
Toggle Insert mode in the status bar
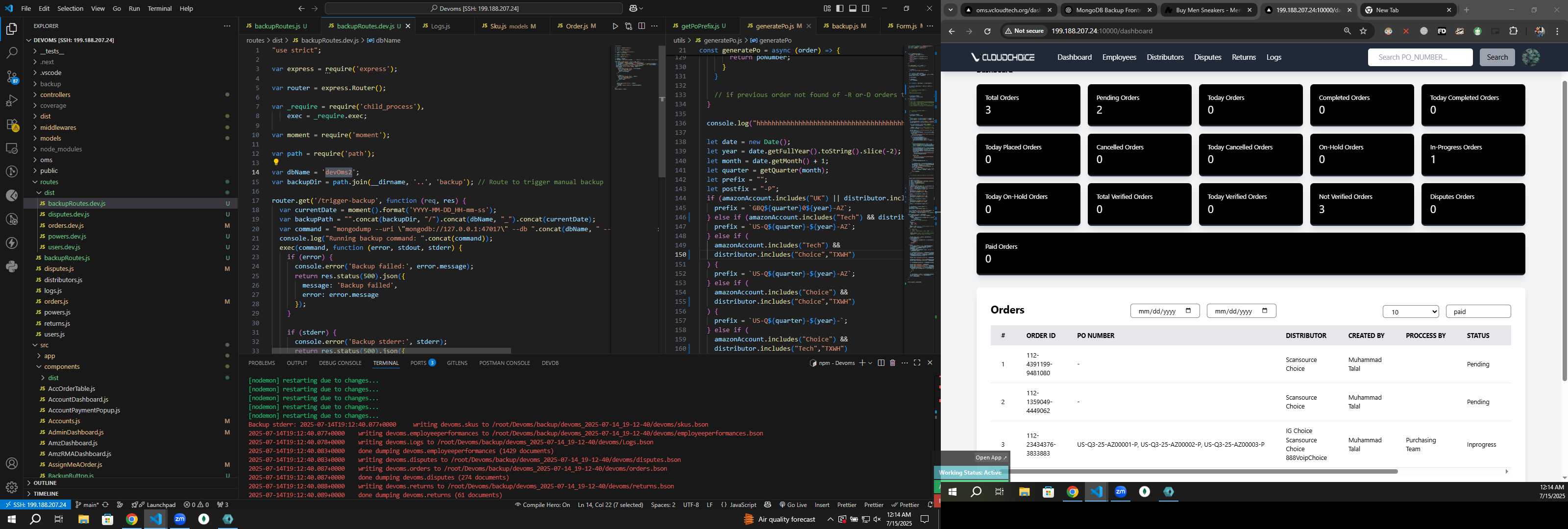click(822, 505)
